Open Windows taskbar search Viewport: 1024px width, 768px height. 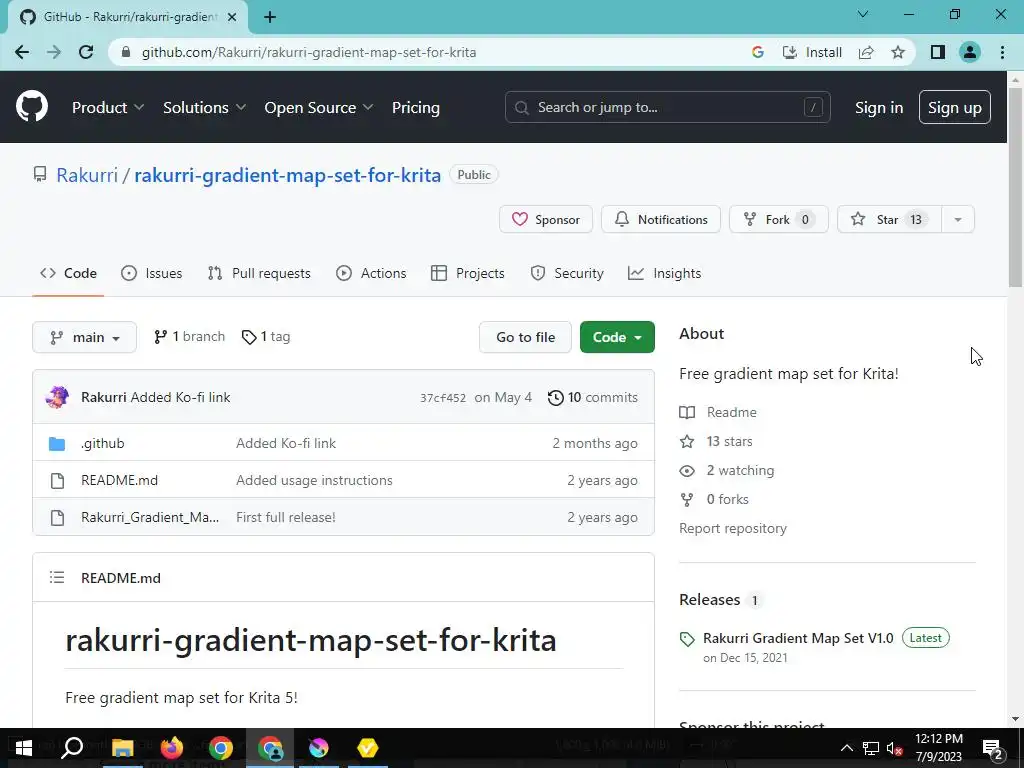(x=72, y=748)
